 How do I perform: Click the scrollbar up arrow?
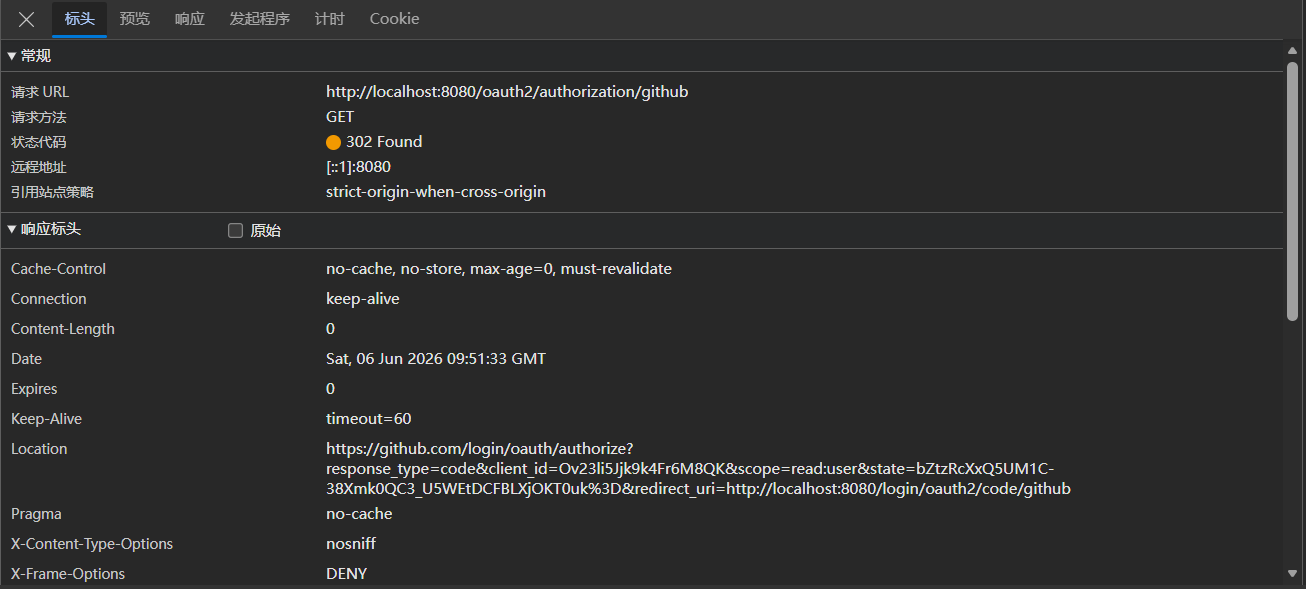[1293, 50]
